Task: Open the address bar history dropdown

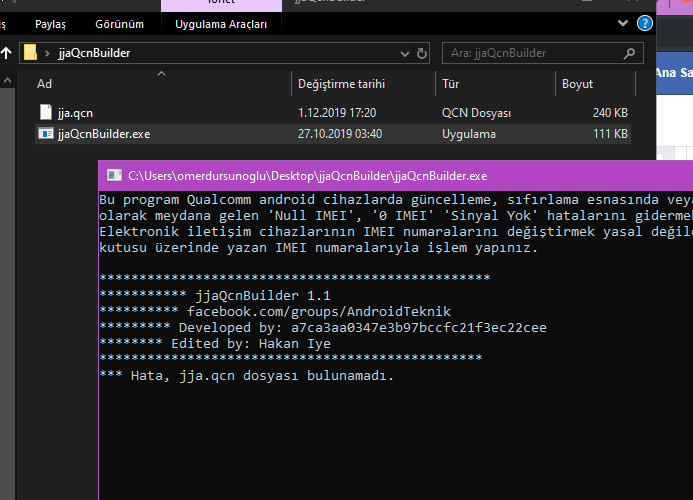Action: (x=404, y=53)
